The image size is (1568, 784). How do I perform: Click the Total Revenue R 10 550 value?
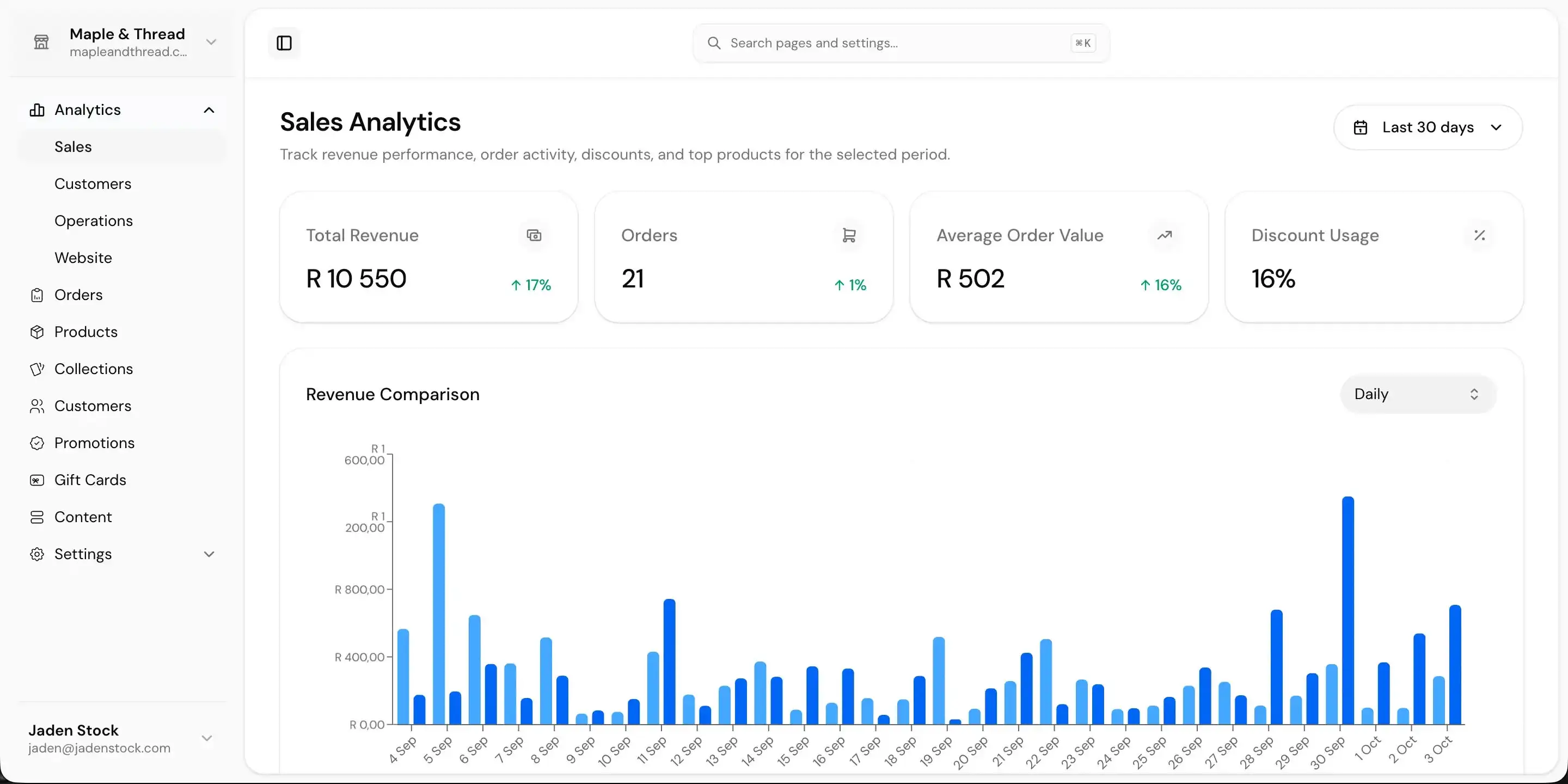356,279
